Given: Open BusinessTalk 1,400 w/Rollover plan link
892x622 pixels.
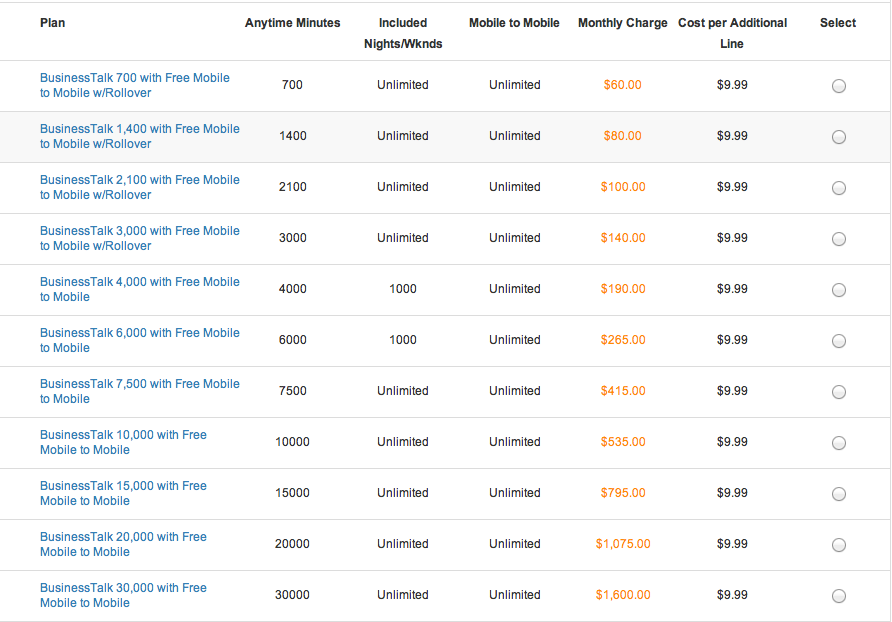Looking at the screenshot, I should click(140, 137).
